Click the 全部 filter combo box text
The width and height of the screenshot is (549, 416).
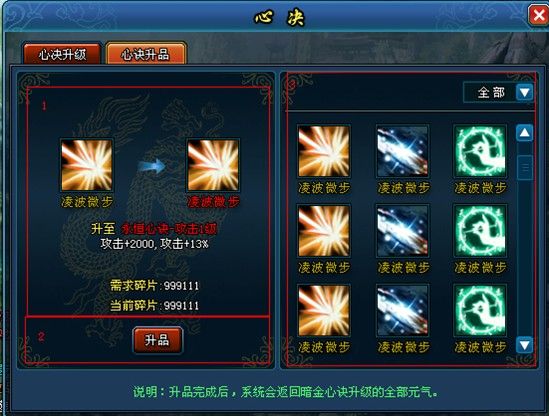click(x=491, y=92)
